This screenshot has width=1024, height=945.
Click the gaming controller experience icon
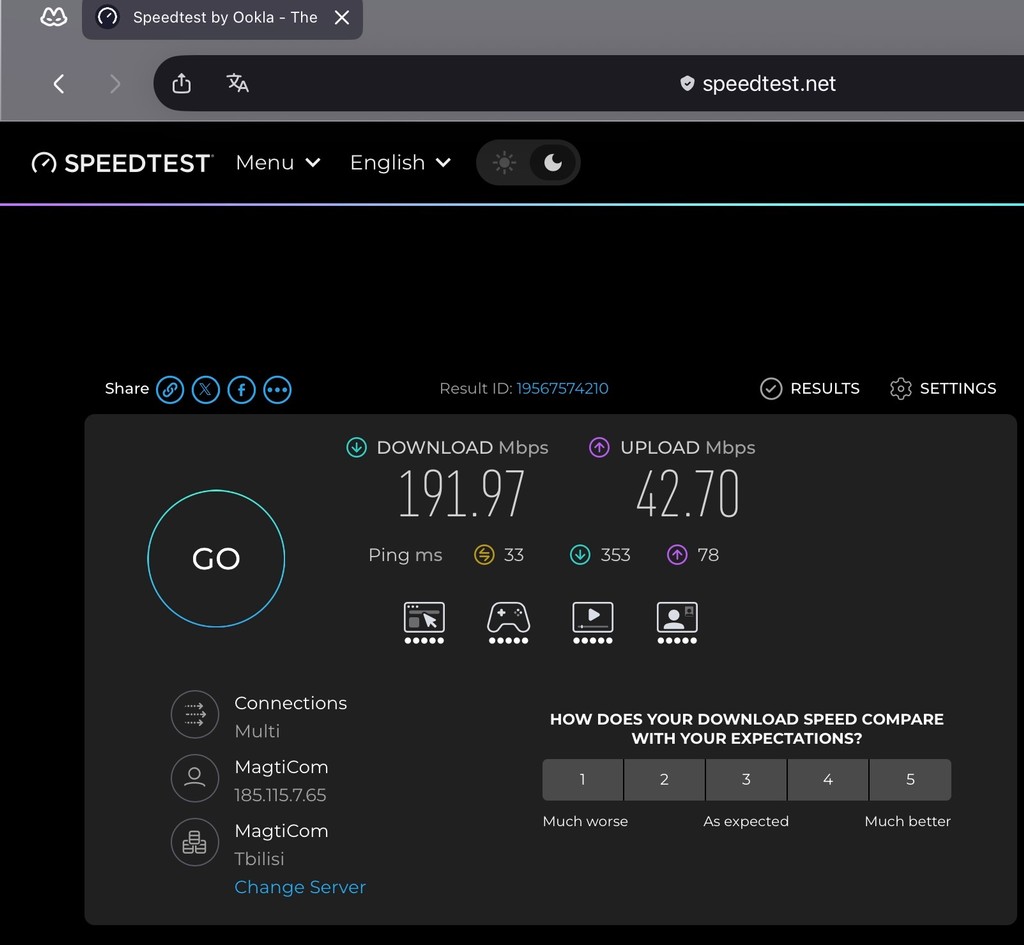coord(509,622)
